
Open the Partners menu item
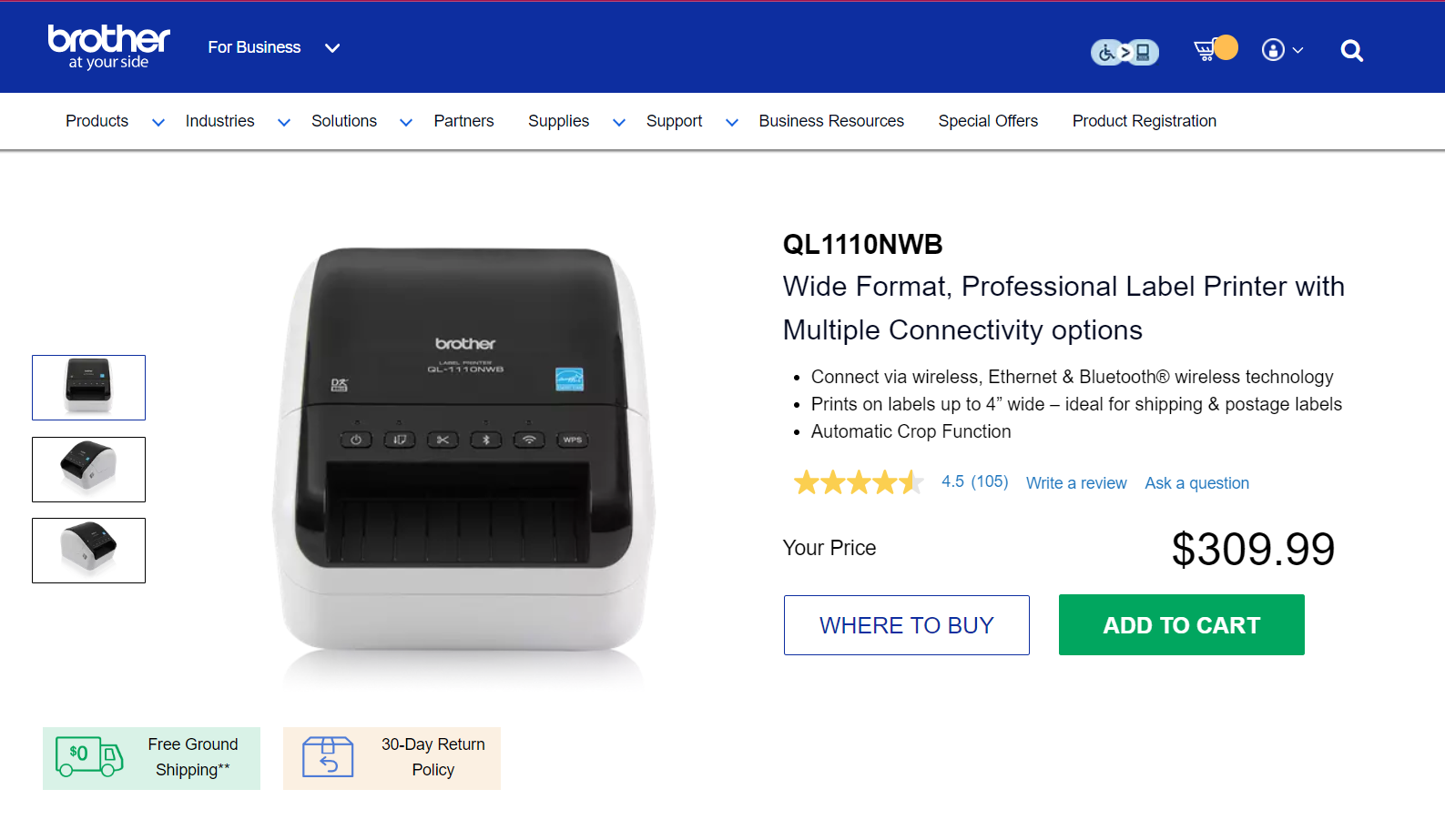click(463, 121)
